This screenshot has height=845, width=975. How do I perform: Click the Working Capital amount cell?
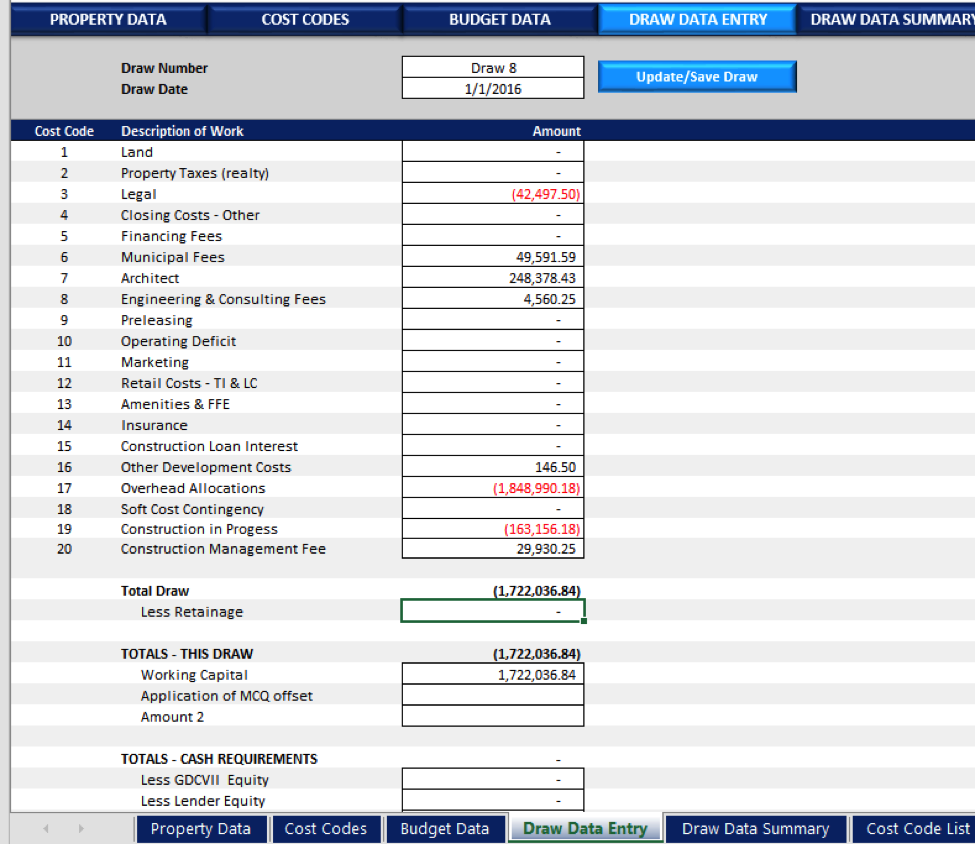point(492,673)
